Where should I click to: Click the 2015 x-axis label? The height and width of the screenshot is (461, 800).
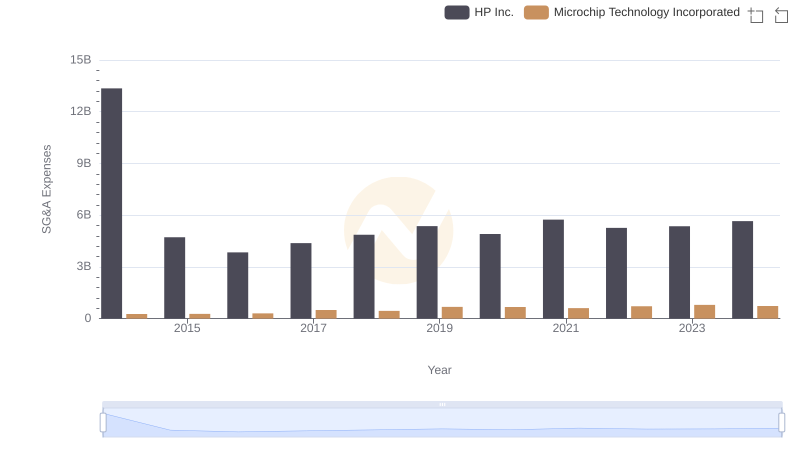187,328
